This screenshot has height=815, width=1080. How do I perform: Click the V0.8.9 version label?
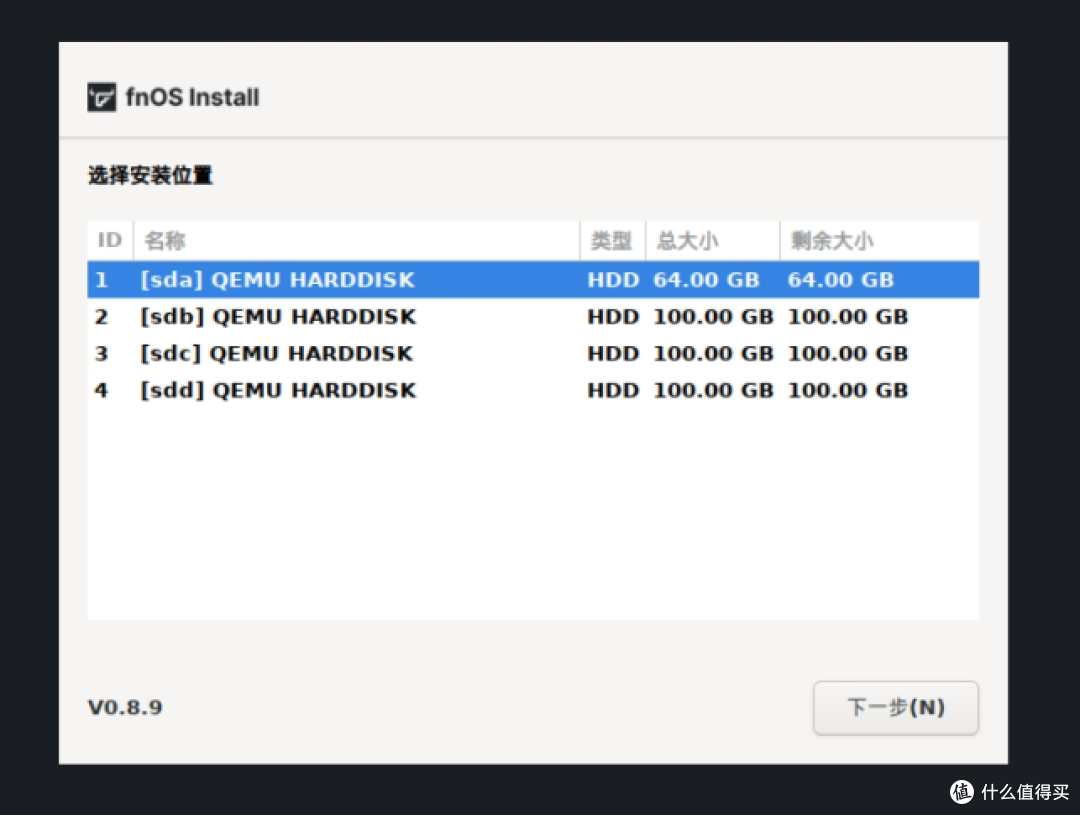tap(125, 708)
